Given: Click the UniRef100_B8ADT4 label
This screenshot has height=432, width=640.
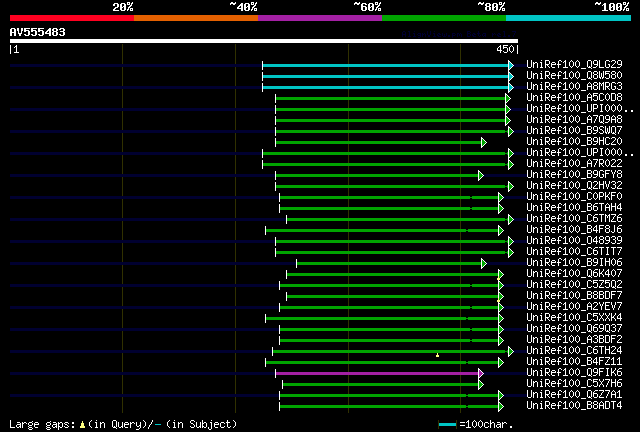Looking at the screenshot, I should click(574, 406).
